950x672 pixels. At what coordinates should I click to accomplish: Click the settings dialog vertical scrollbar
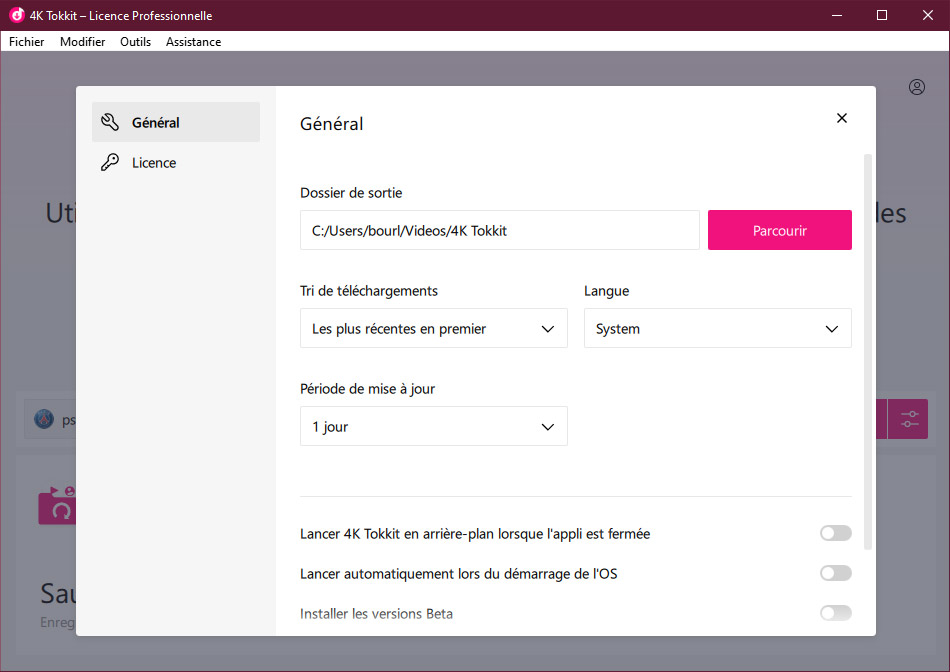click(868, 351)
